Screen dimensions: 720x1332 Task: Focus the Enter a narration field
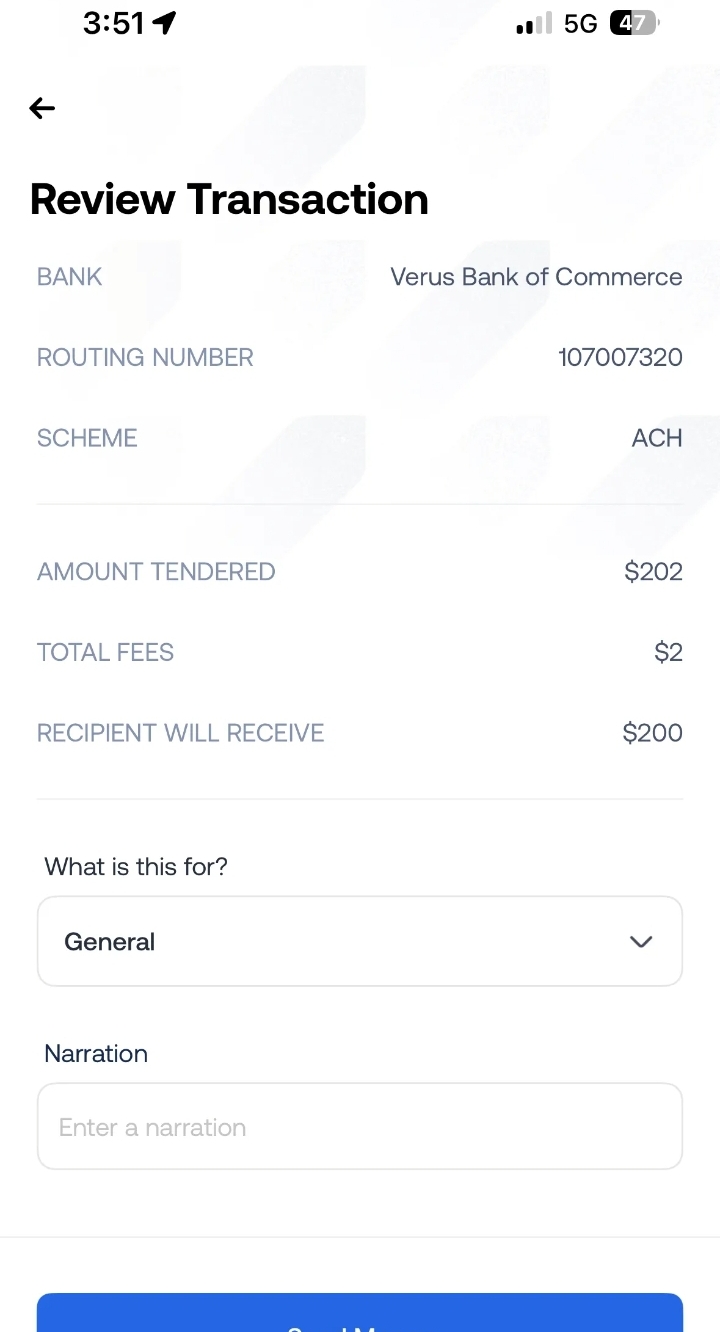tap(360, 1126)
